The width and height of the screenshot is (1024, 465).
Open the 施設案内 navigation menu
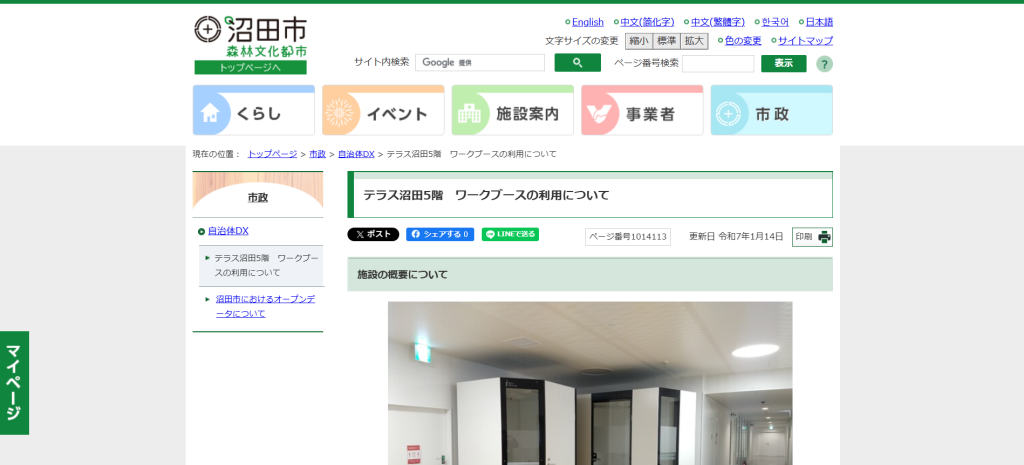coord(512,111)
